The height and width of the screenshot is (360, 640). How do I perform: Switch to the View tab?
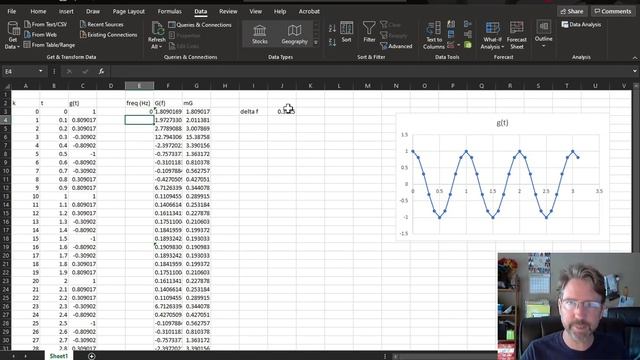pyautogui.click(x=256, y=11)
